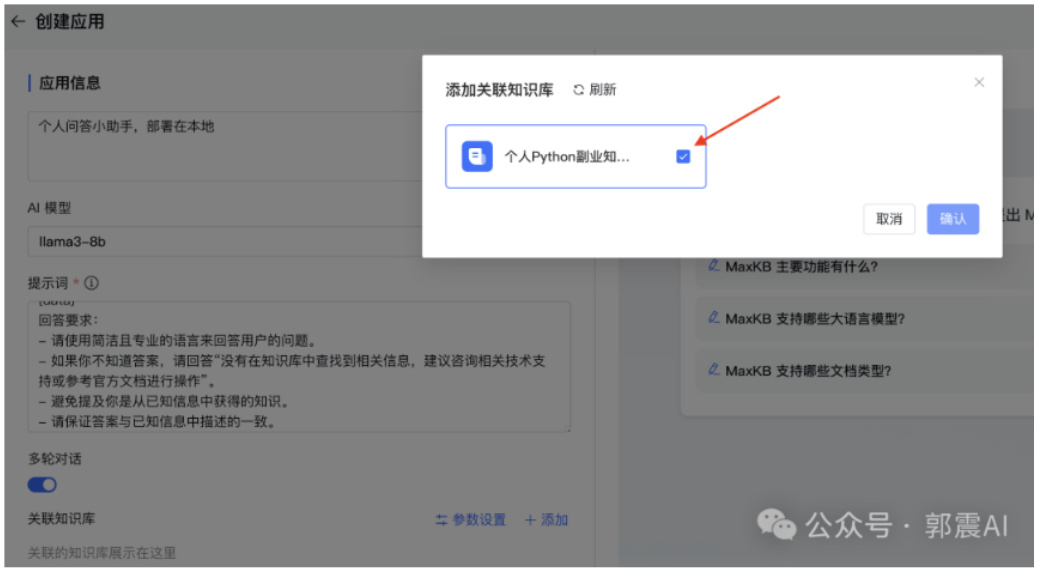Click inside the 提示词 prompt text area
The height and width of the screenshot is (570, 1038).
(299, 367)
